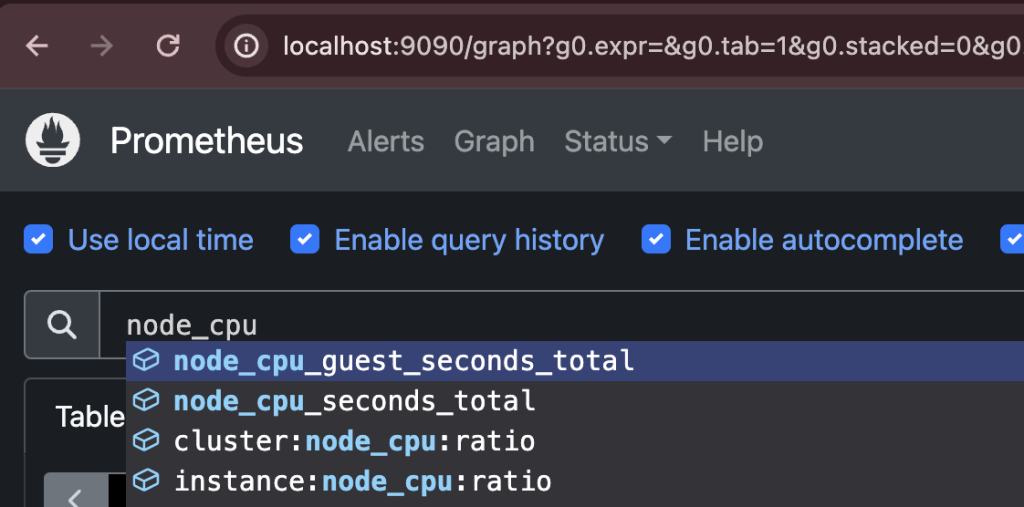Viewport: 1024px width, 507px height.
Task: Choose cluster:node_cpu:ratio from the suggestions
Action: pos(354,441)
